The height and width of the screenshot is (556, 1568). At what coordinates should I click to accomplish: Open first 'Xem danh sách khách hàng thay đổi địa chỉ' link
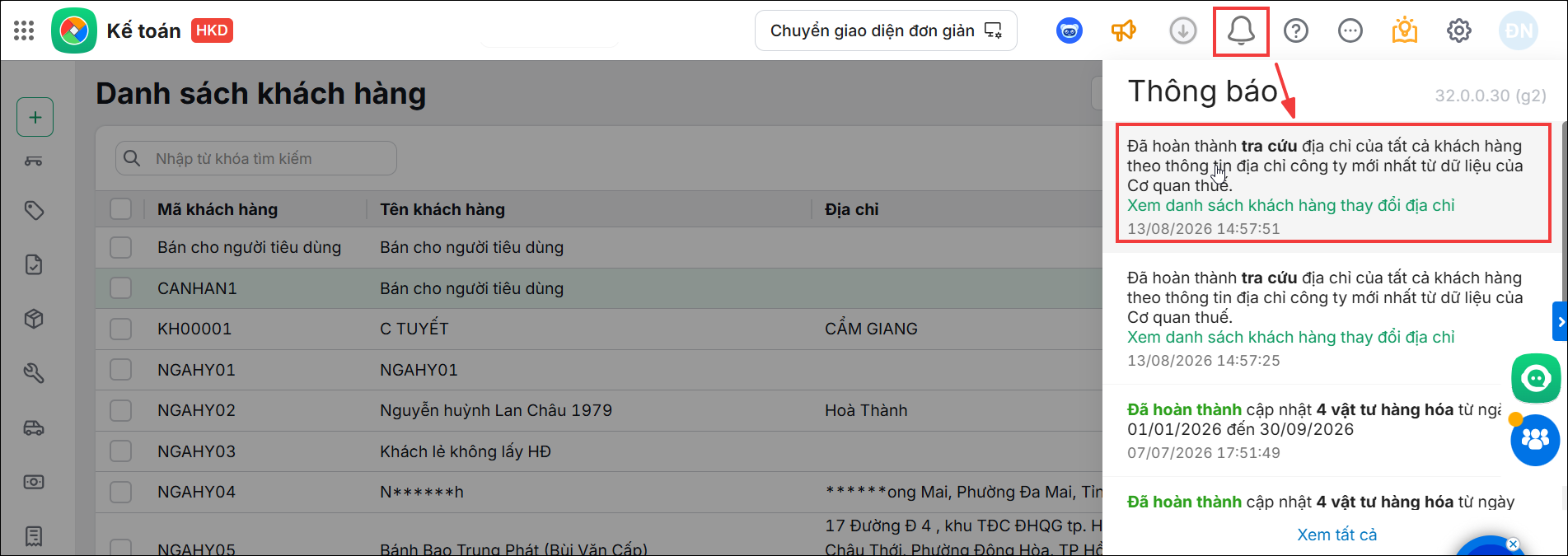(x=1290, y=205)
